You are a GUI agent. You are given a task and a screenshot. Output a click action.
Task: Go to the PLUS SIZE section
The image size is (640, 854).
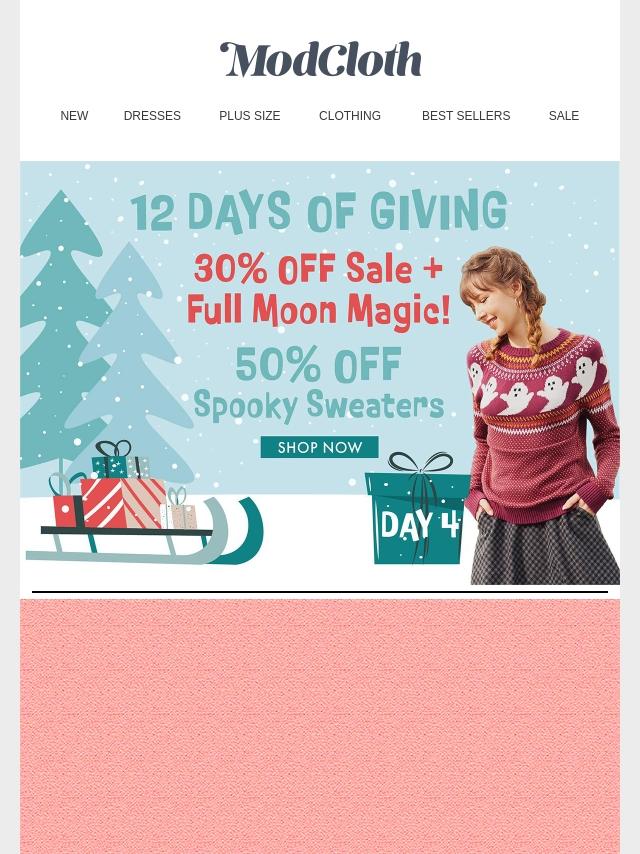click(x=249, y=115)
